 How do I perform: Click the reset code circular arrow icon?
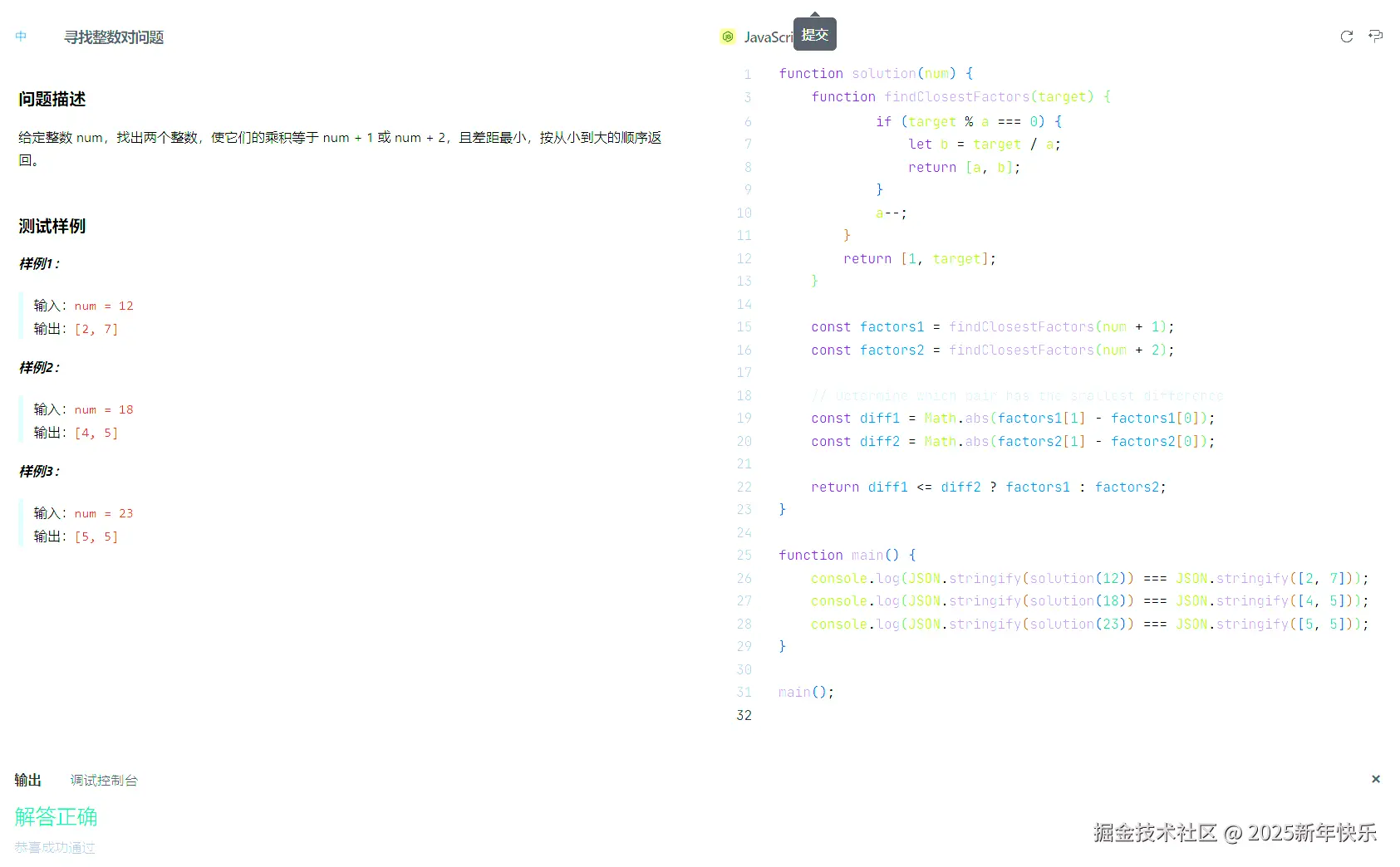(1346, 37)
